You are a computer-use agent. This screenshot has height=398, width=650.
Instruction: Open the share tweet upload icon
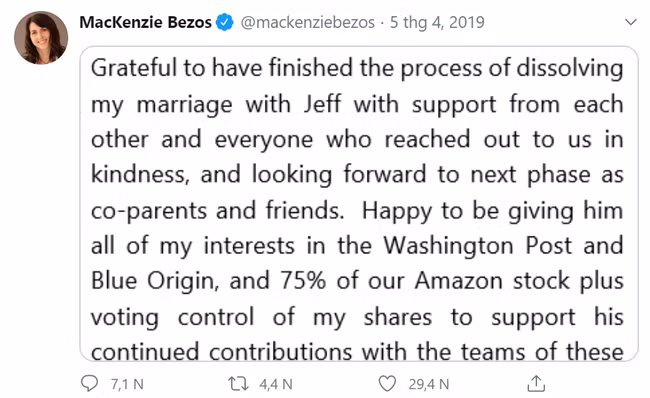tap(536, 383)
